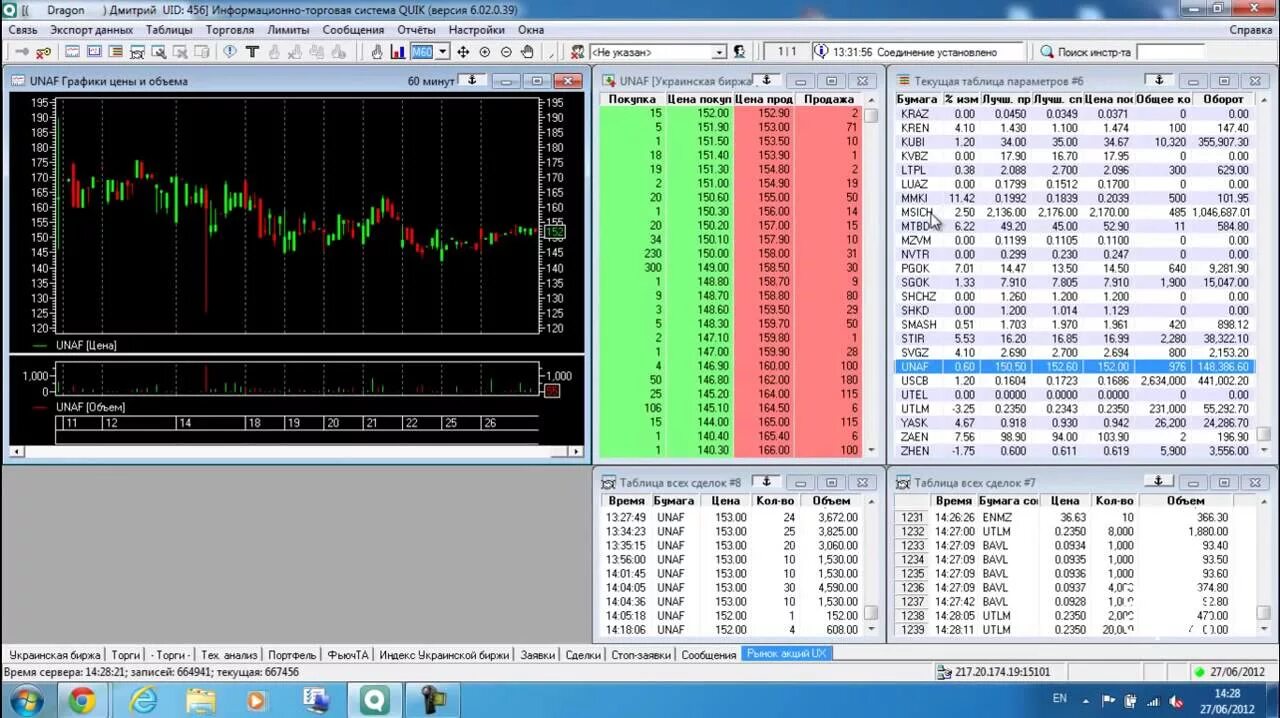Select the KRAZ row in parameters table
1280x718 pixels.
tap(1074, 114)
